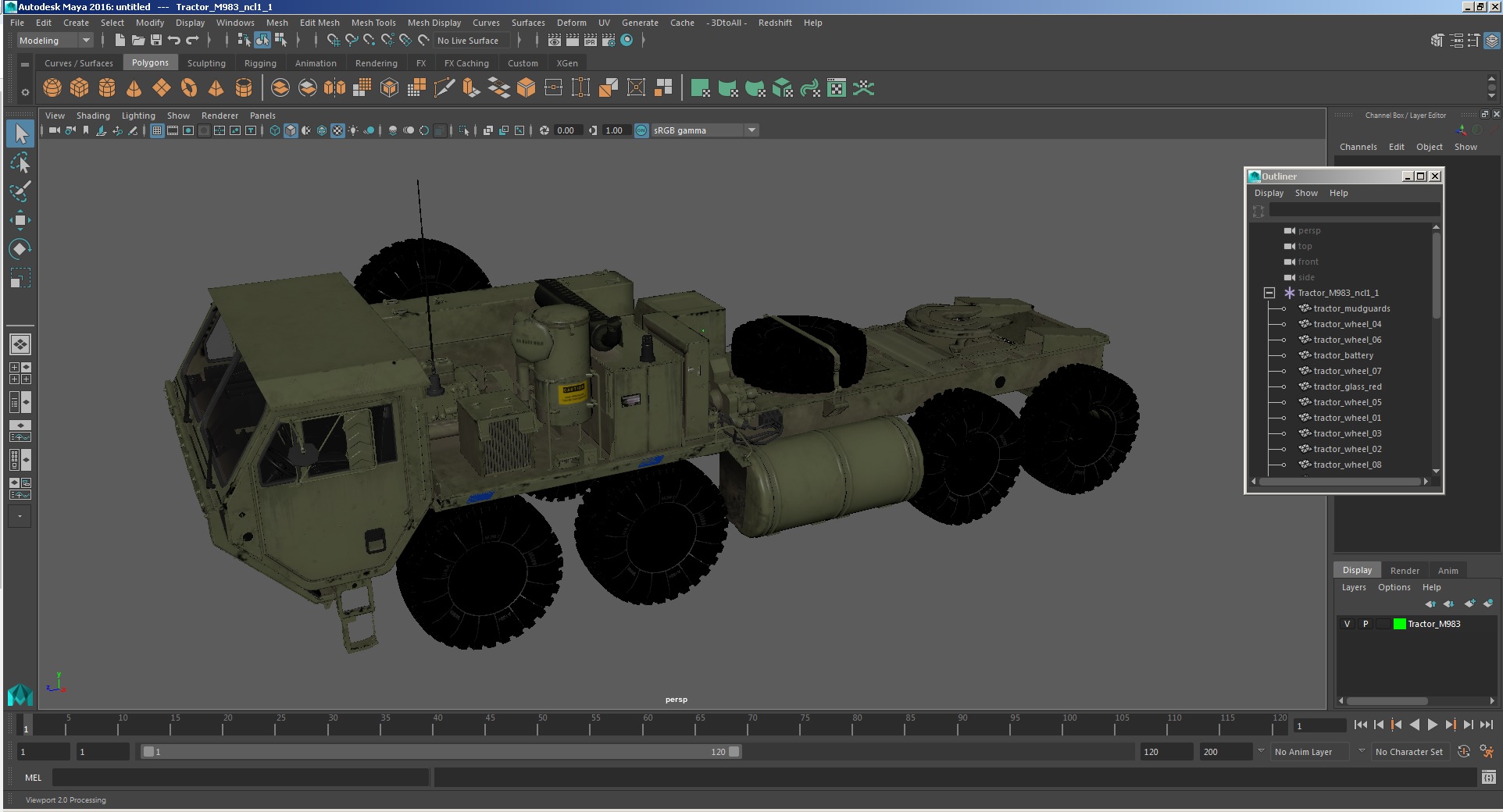Create a polygon cube from the shelf
1503x812 pixels.
(80, 88)
